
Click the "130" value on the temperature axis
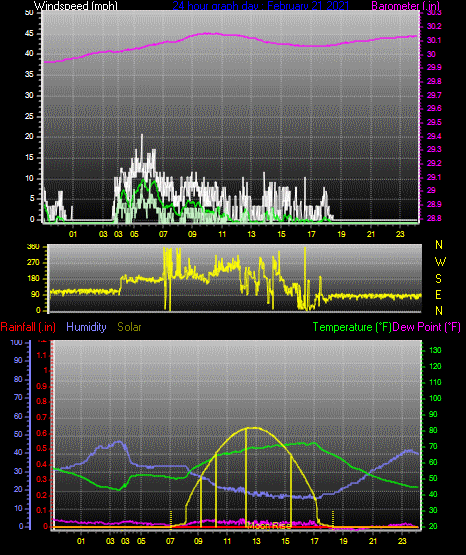tap(435, 350)
